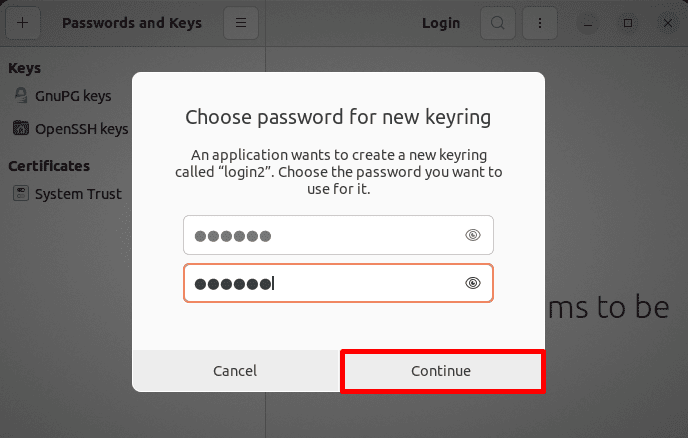Viewport: 688px width, 438px height.
Task: Show the confirm password with eye icon
Action: [x=473, y=283]
